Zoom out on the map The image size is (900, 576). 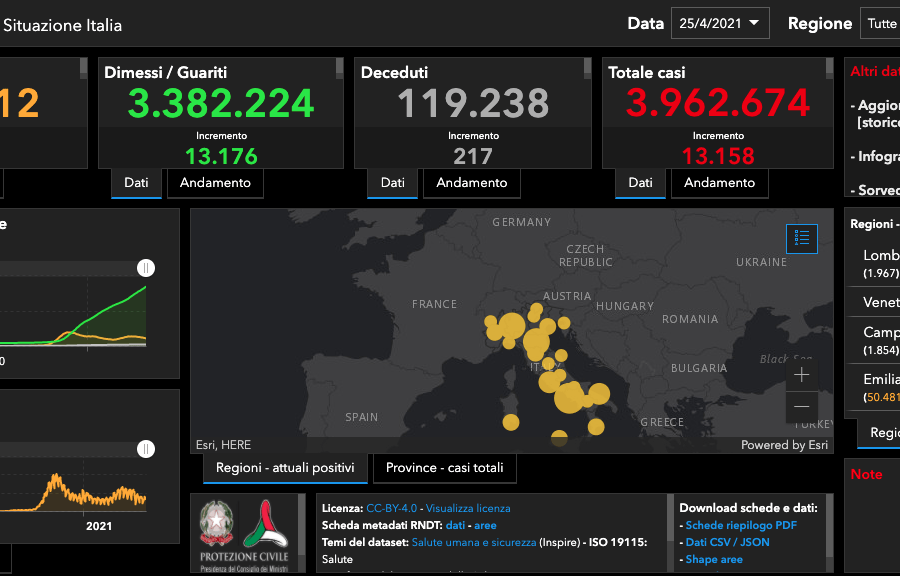801,407
